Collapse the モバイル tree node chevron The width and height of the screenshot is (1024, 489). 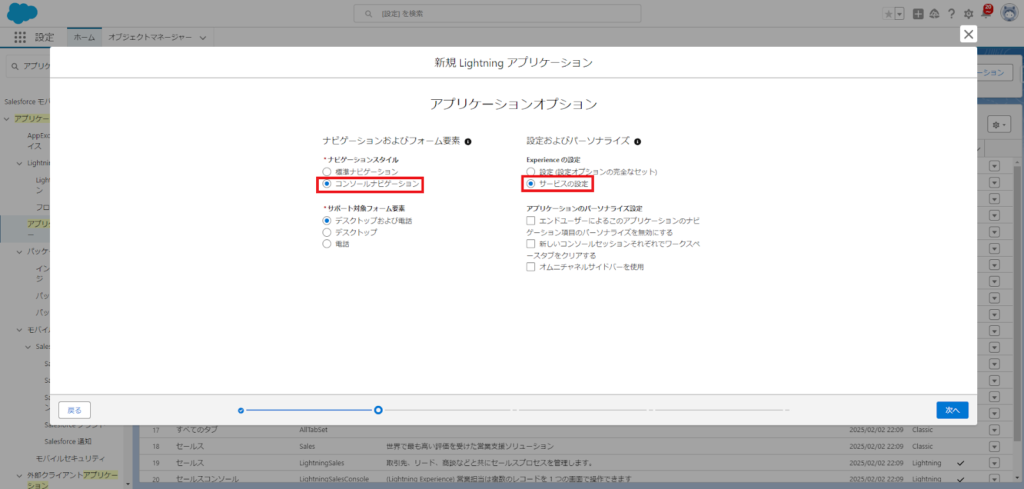point(19,330)
